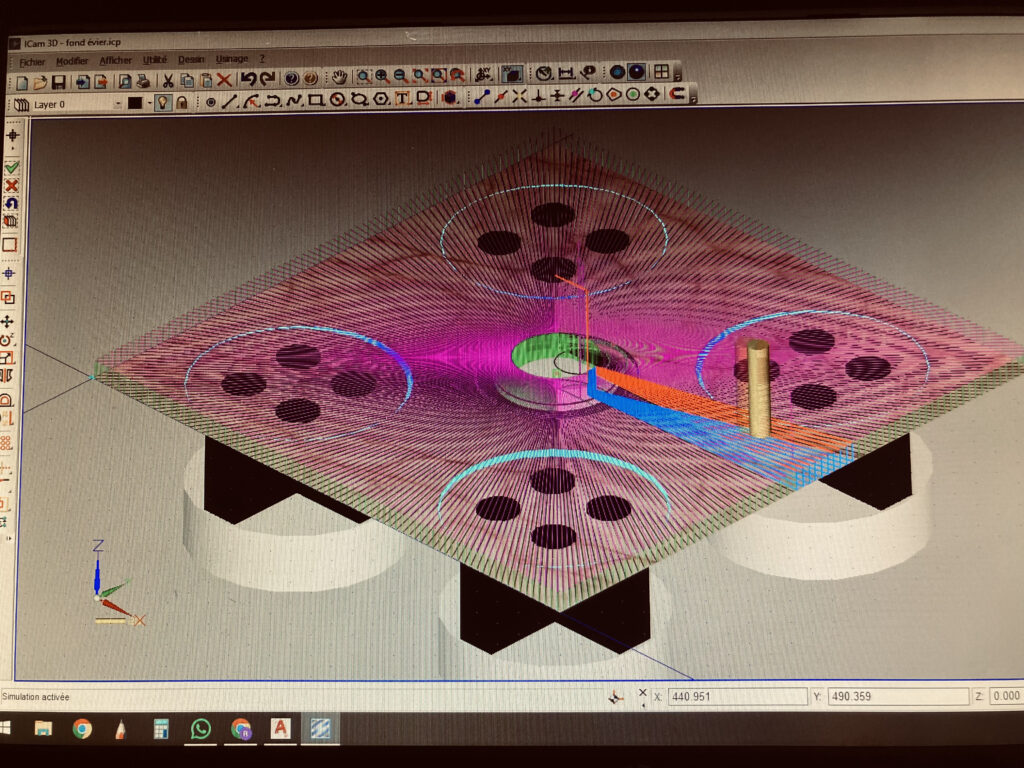Screen dimensions: 1024x768
Task: Expand the color swatch dropdown arrow
Action: [x=150, y=103]
